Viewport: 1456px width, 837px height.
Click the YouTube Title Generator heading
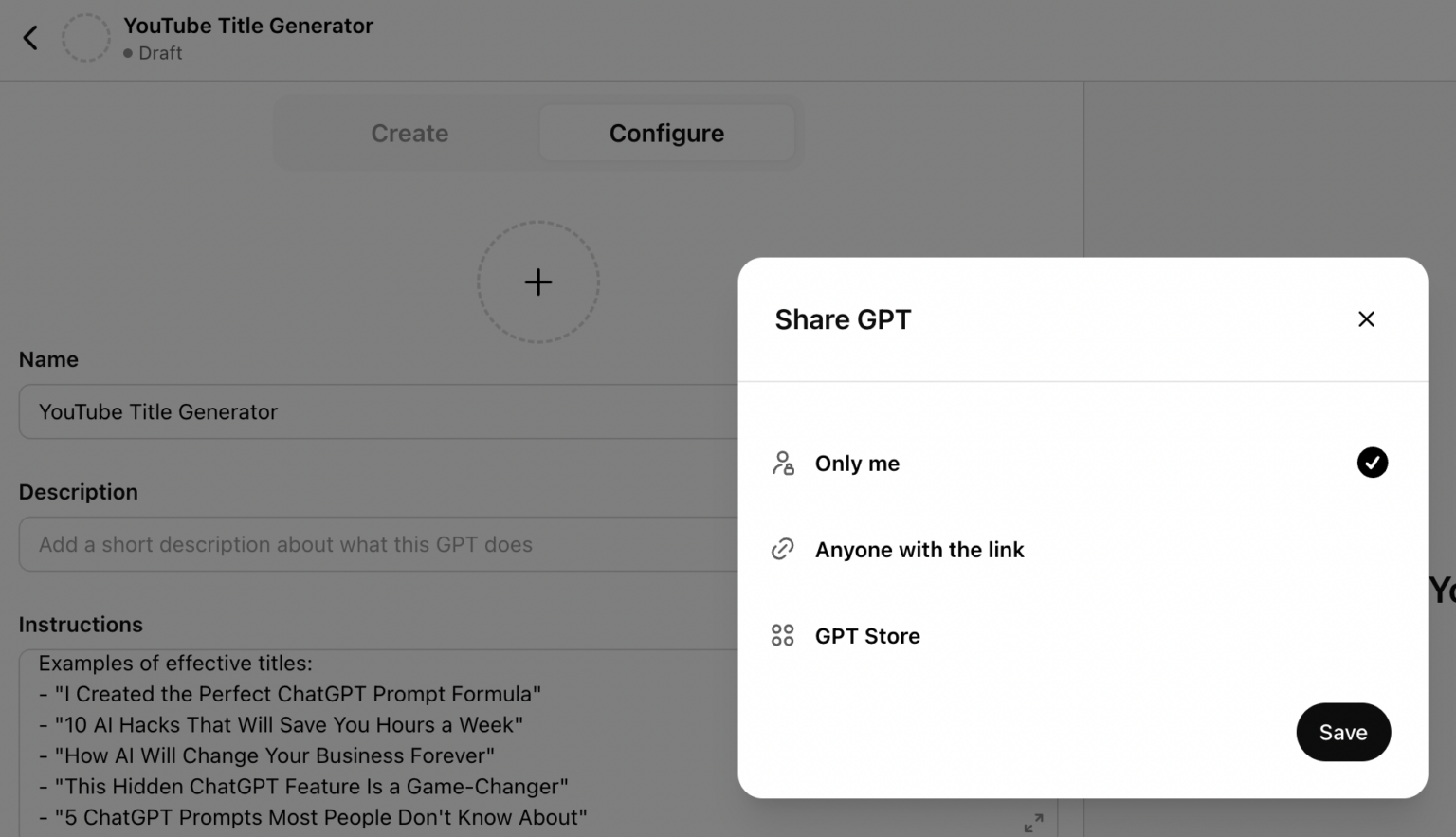[x=247, y=26]
